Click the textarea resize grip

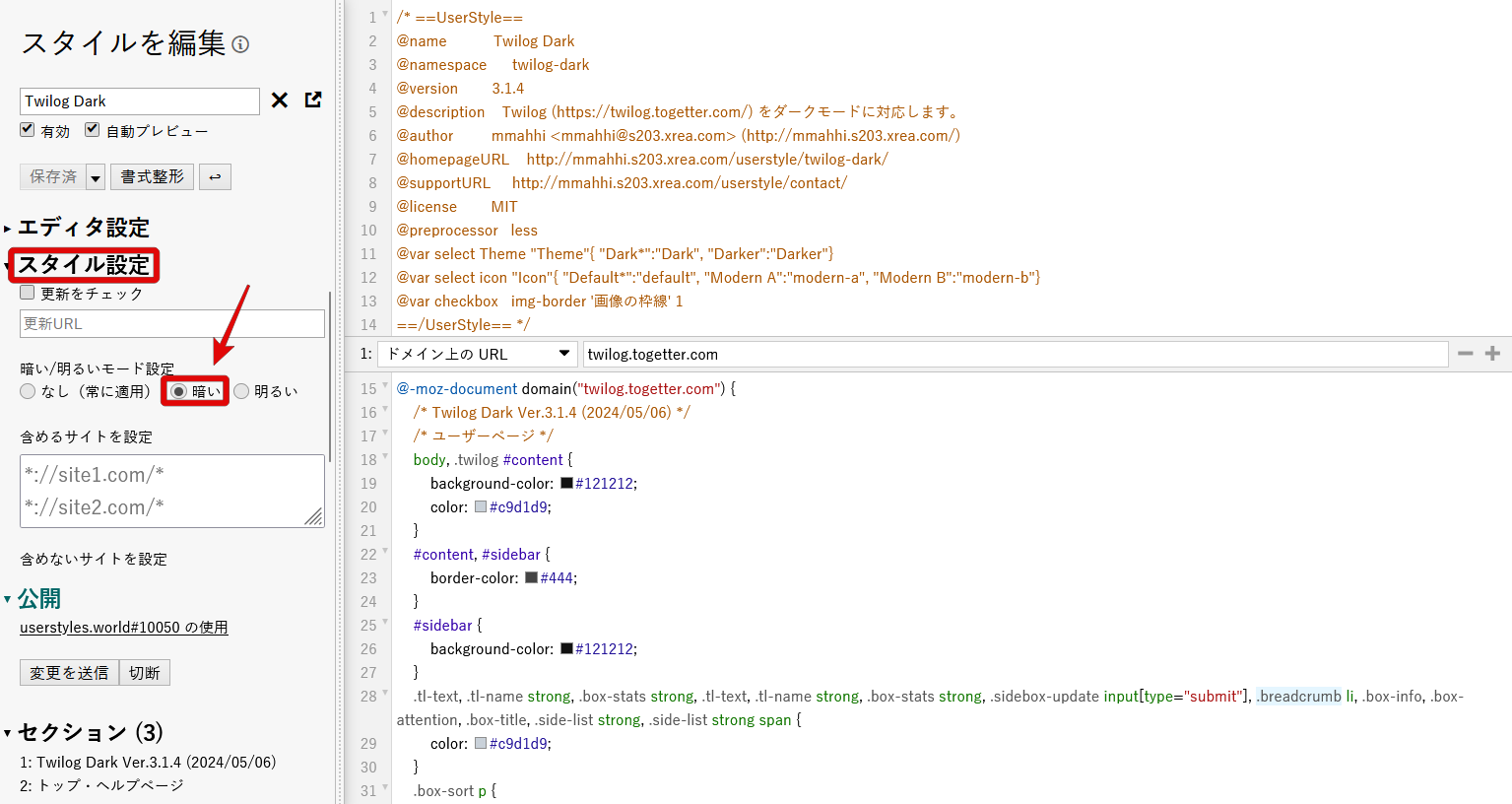click(x=314, y=517)
